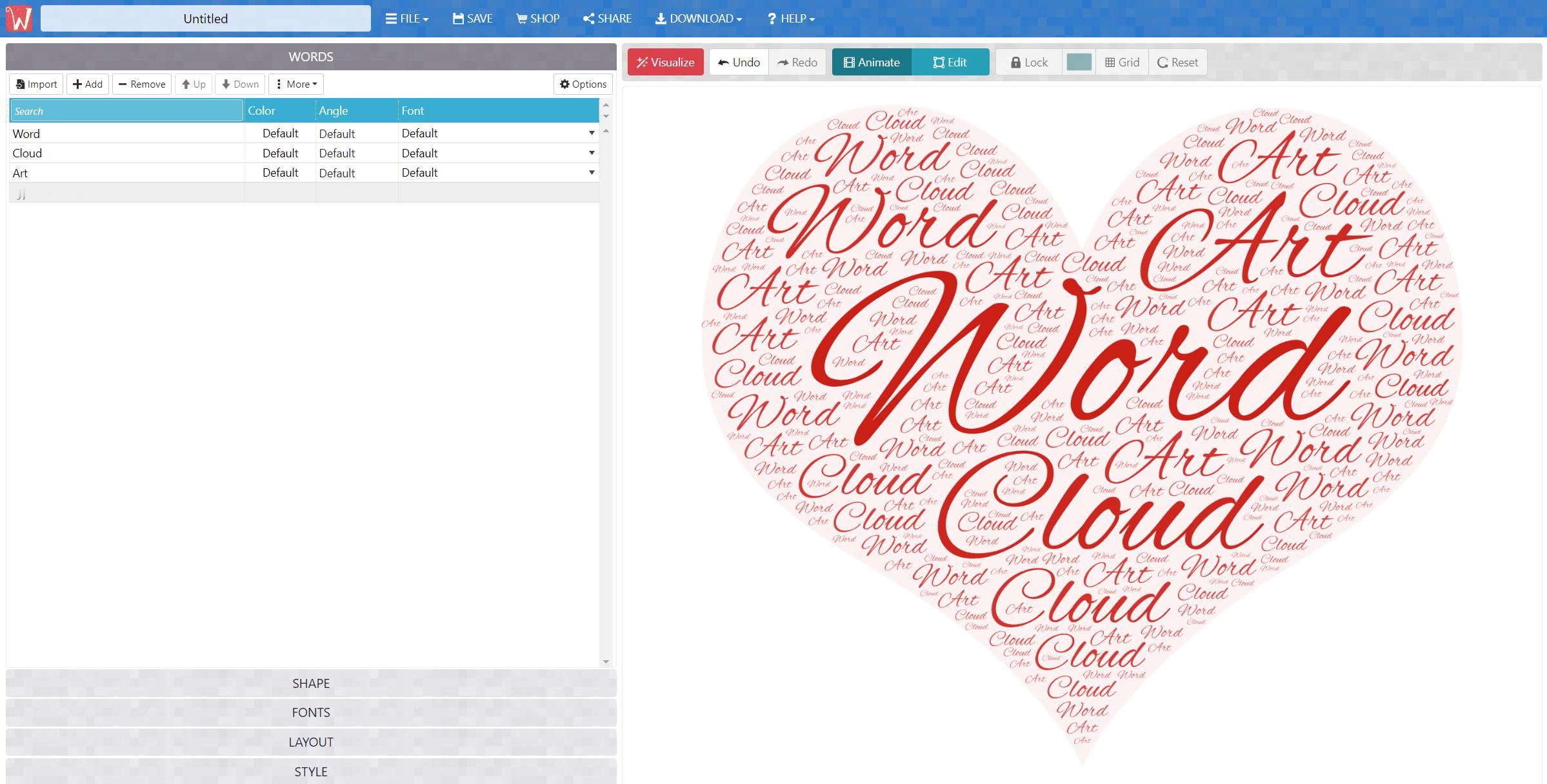1547x784 pixels.
Task: Open the font dropdown for Cloud row
Action: tap(591, 153)
